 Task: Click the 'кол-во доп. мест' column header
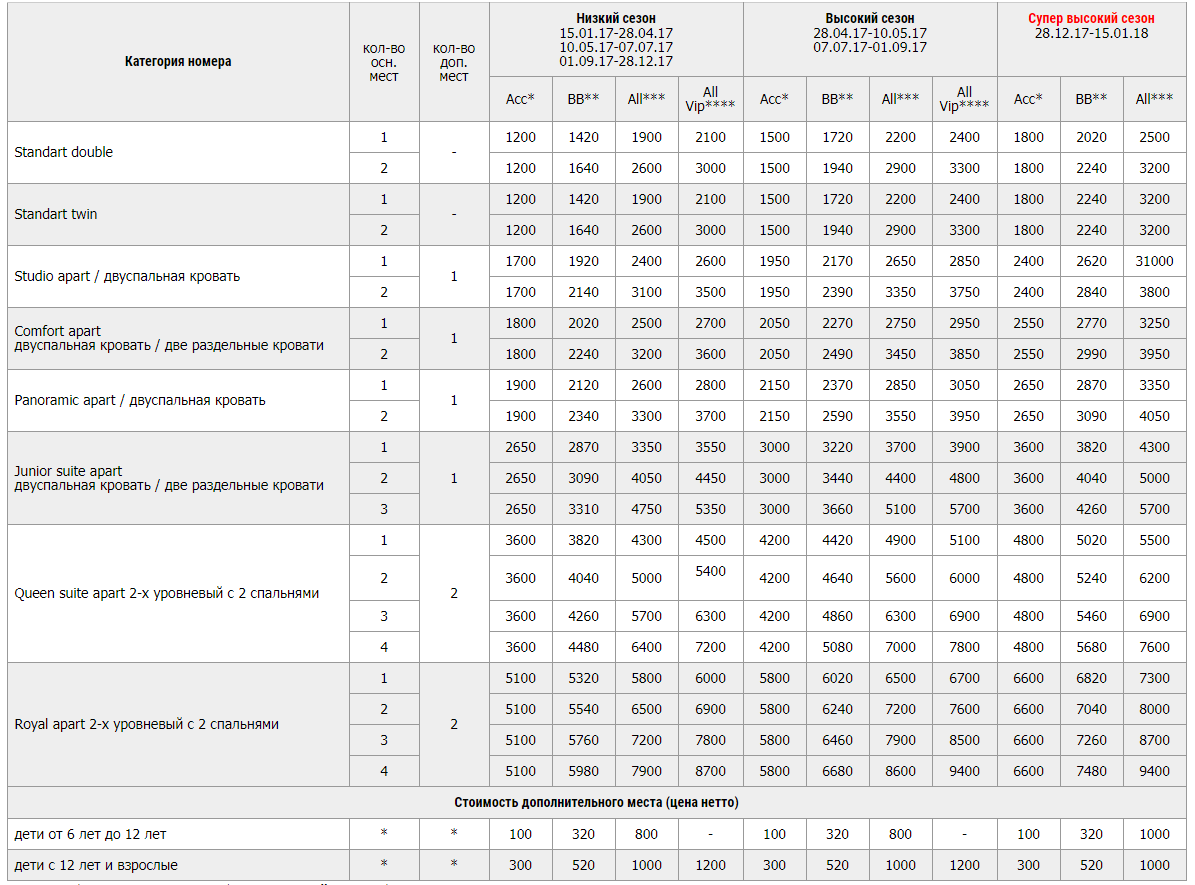pyautogui.click(x=454, y=62)
